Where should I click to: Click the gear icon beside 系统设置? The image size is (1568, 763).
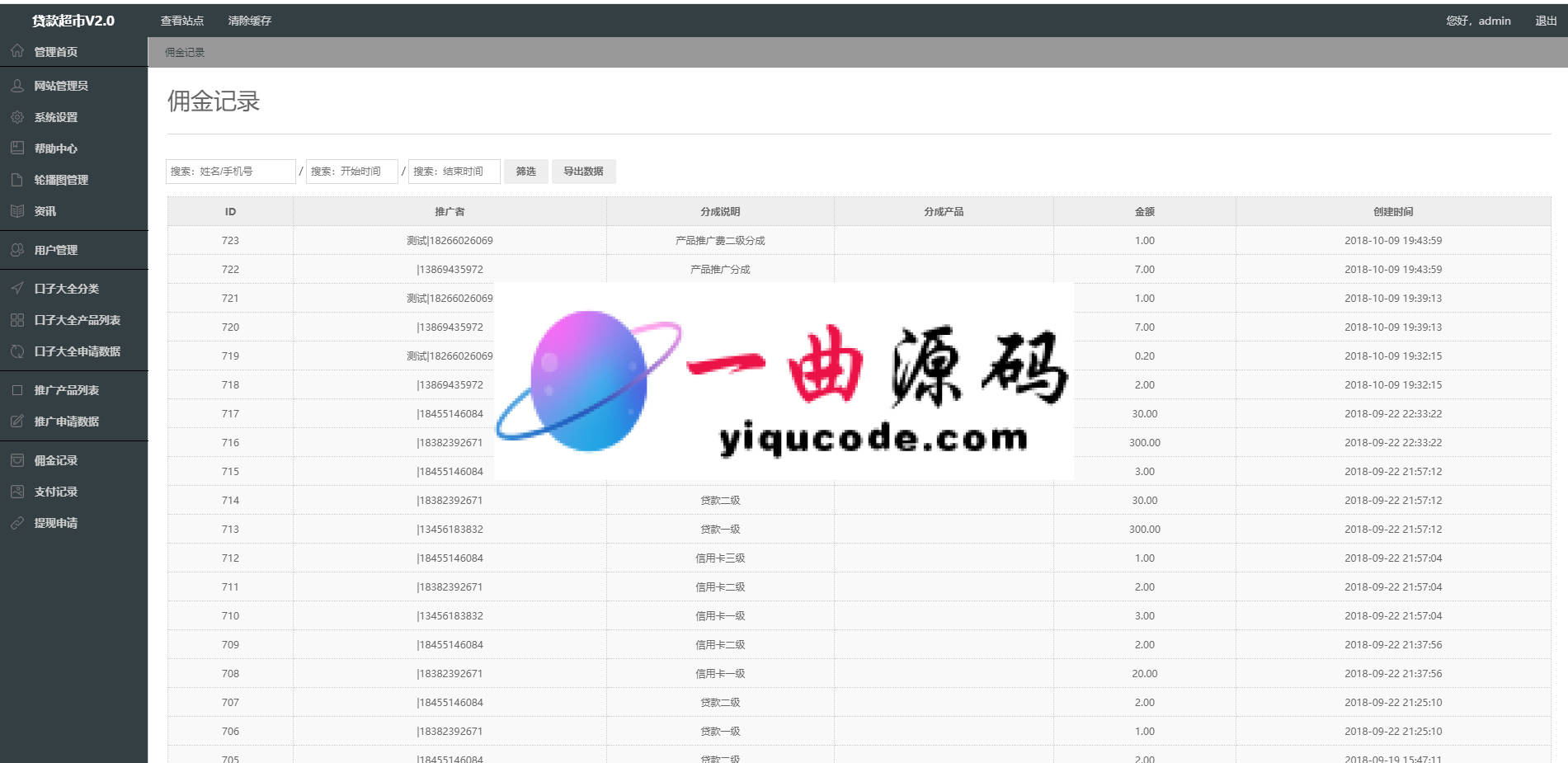tap(17, 117)
